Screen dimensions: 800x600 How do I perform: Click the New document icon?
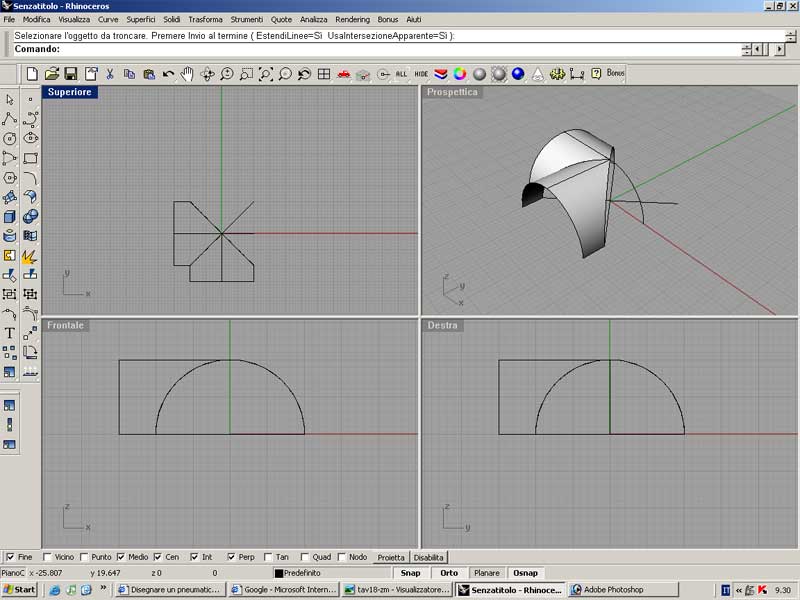pyautogui.click(x=32, y=74)
